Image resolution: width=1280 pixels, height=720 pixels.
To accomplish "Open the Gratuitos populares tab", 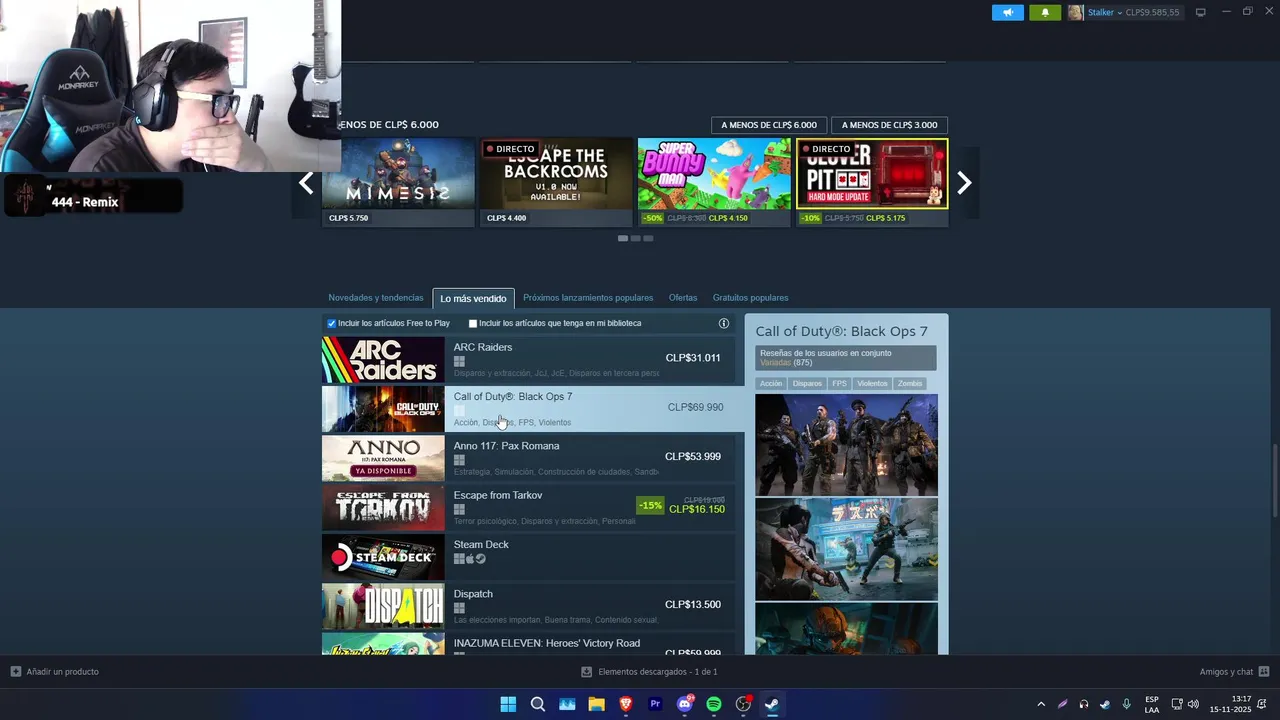I will point(750,298).
